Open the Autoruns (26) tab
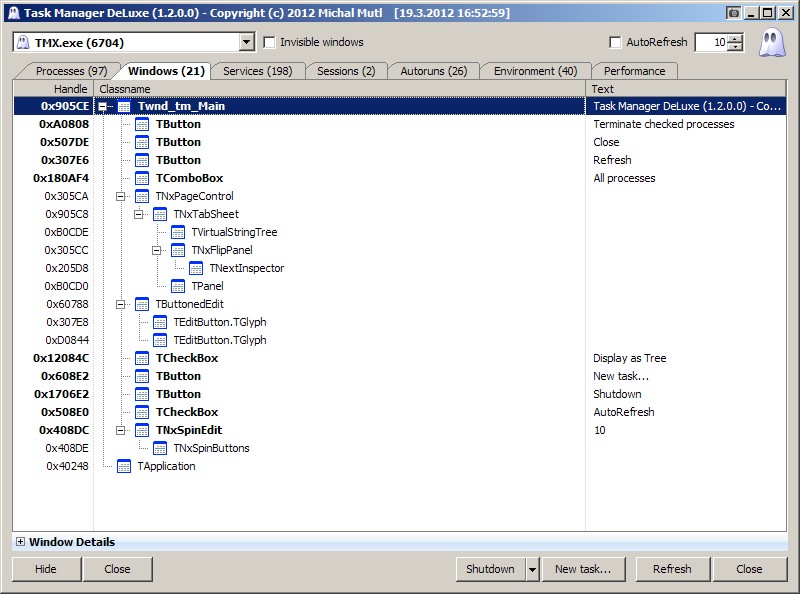This screenshot has width=800, height=594. pos(434,71)
